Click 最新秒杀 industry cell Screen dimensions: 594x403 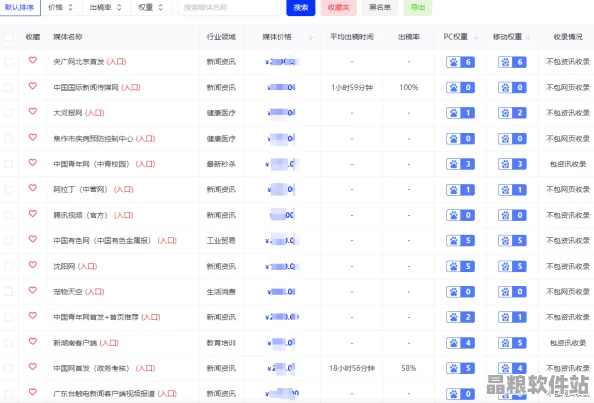point(221,164)
